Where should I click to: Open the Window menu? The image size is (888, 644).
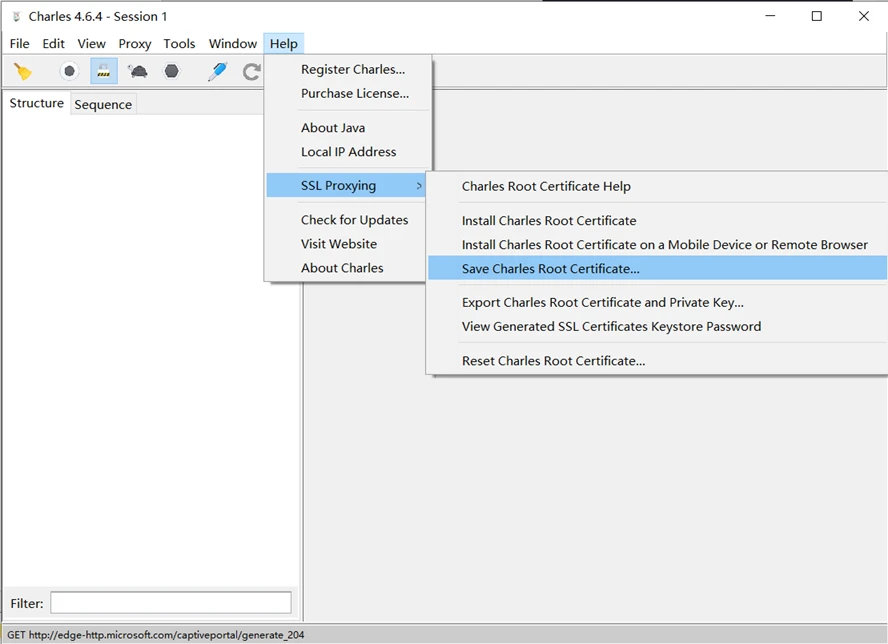pos(233,44)
